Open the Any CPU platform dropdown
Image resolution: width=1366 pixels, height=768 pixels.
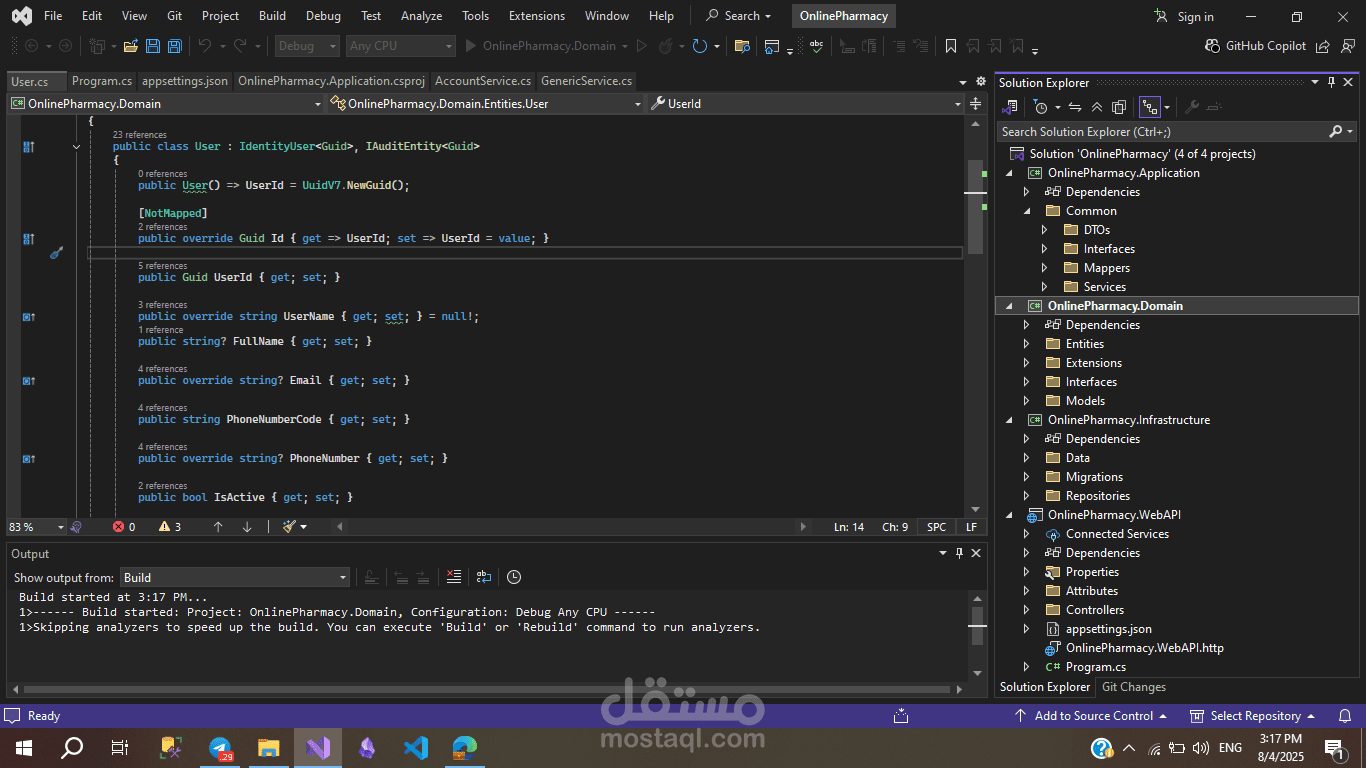click(x=400, y=46)
